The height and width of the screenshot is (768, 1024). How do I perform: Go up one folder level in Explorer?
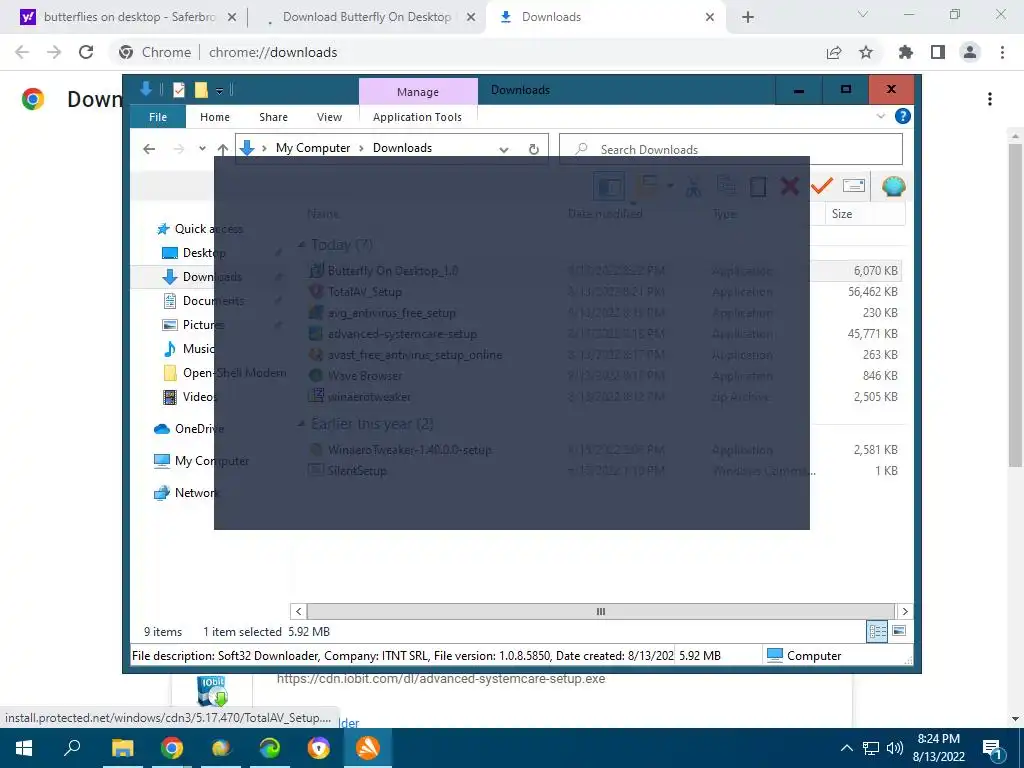tap(223, 149)
